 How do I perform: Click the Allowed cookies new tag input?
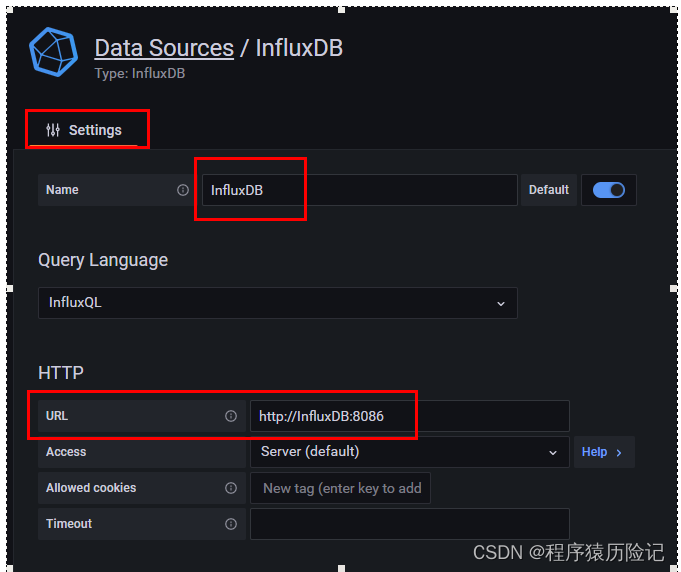pos(340,488)
